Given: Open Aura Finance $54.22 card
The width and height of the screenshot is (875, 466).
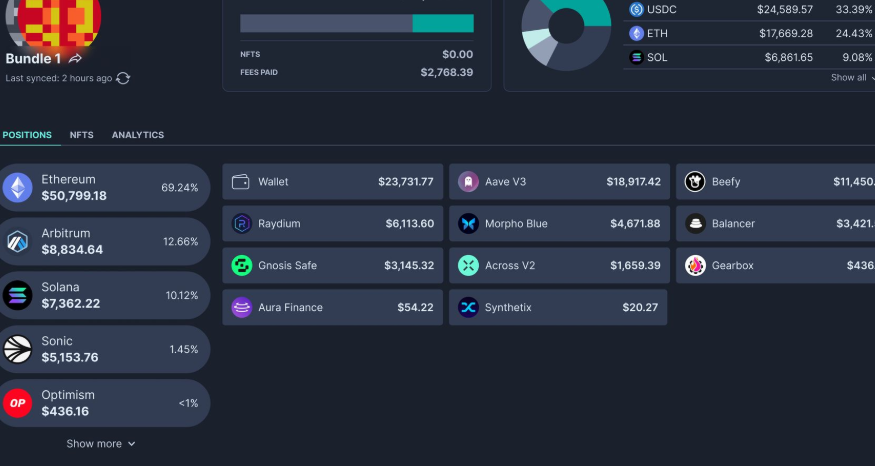Looking at the screenshot, I should 333,308.
